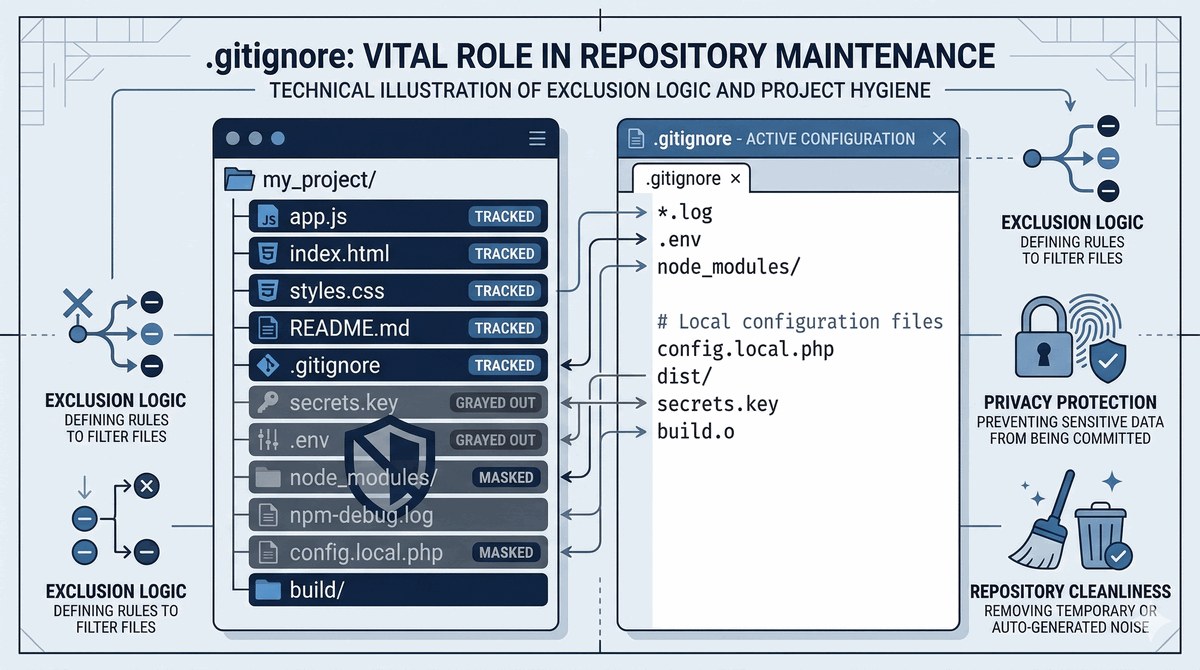The height and width of the screenshot is (670, 1200).
Task: Select the npm-debug.log file entry
Action: coord(397,515)
